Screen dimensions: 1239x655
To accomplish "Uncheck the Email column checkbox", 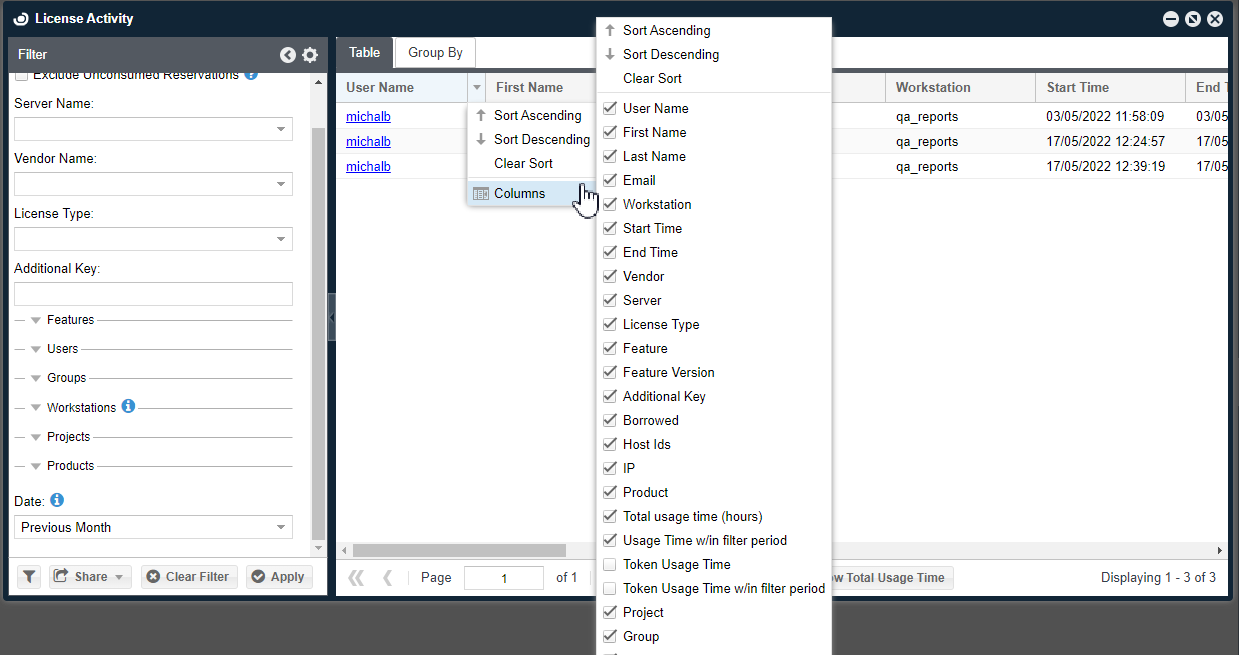I will point(610,181).
